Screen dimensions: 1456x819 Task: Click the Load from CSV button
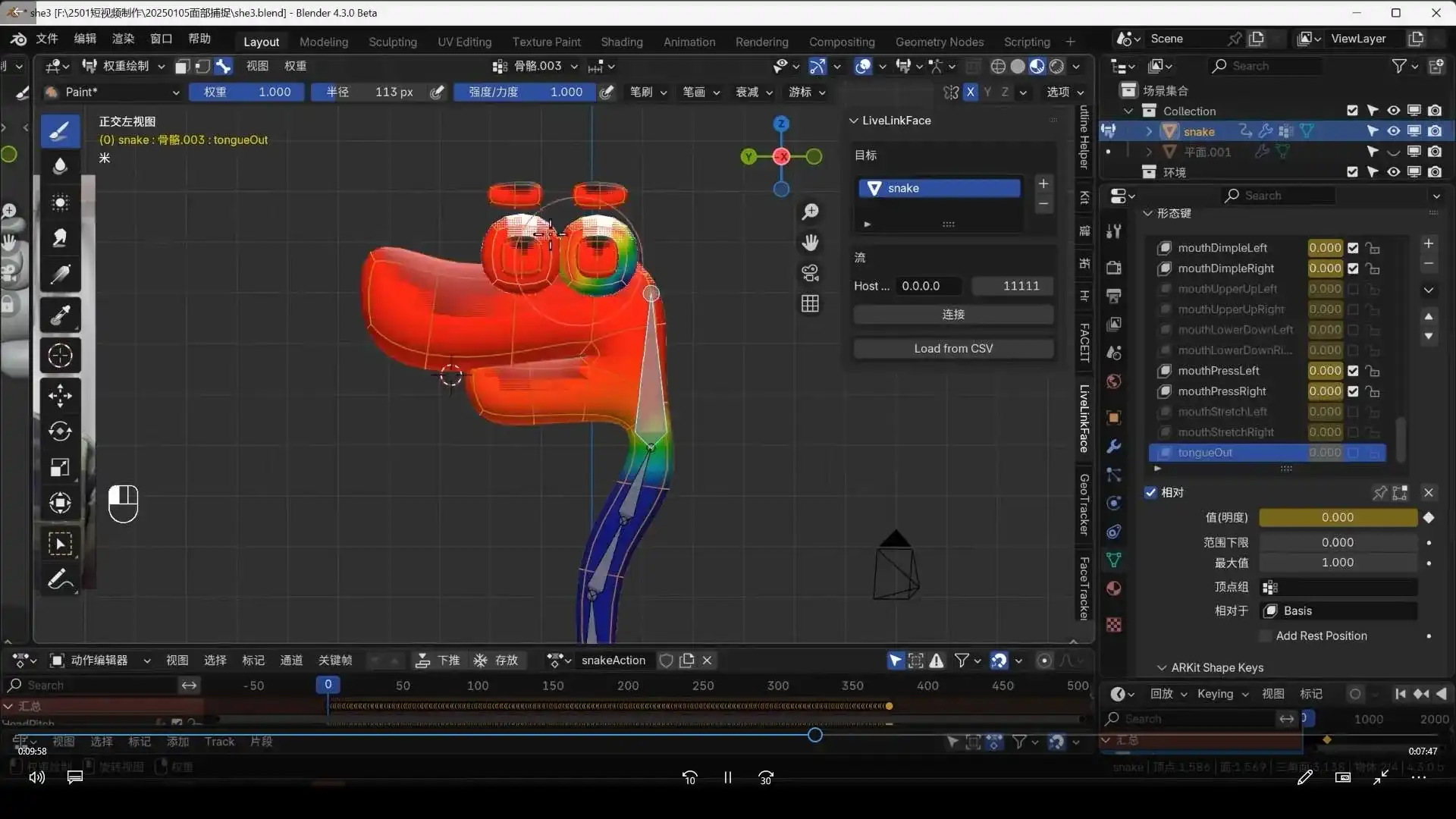tap(953, 348)
